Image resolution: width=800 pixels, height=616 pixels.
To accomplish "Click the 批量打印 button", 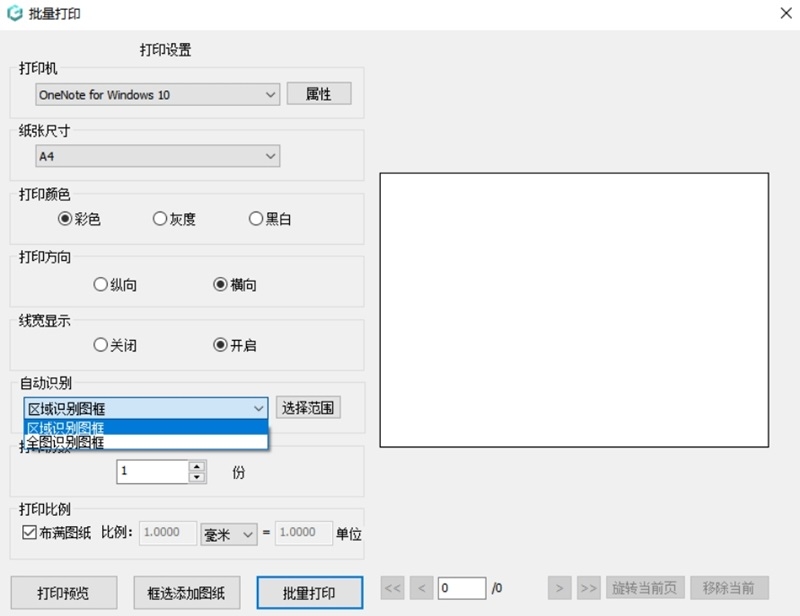I will (310, 593).
